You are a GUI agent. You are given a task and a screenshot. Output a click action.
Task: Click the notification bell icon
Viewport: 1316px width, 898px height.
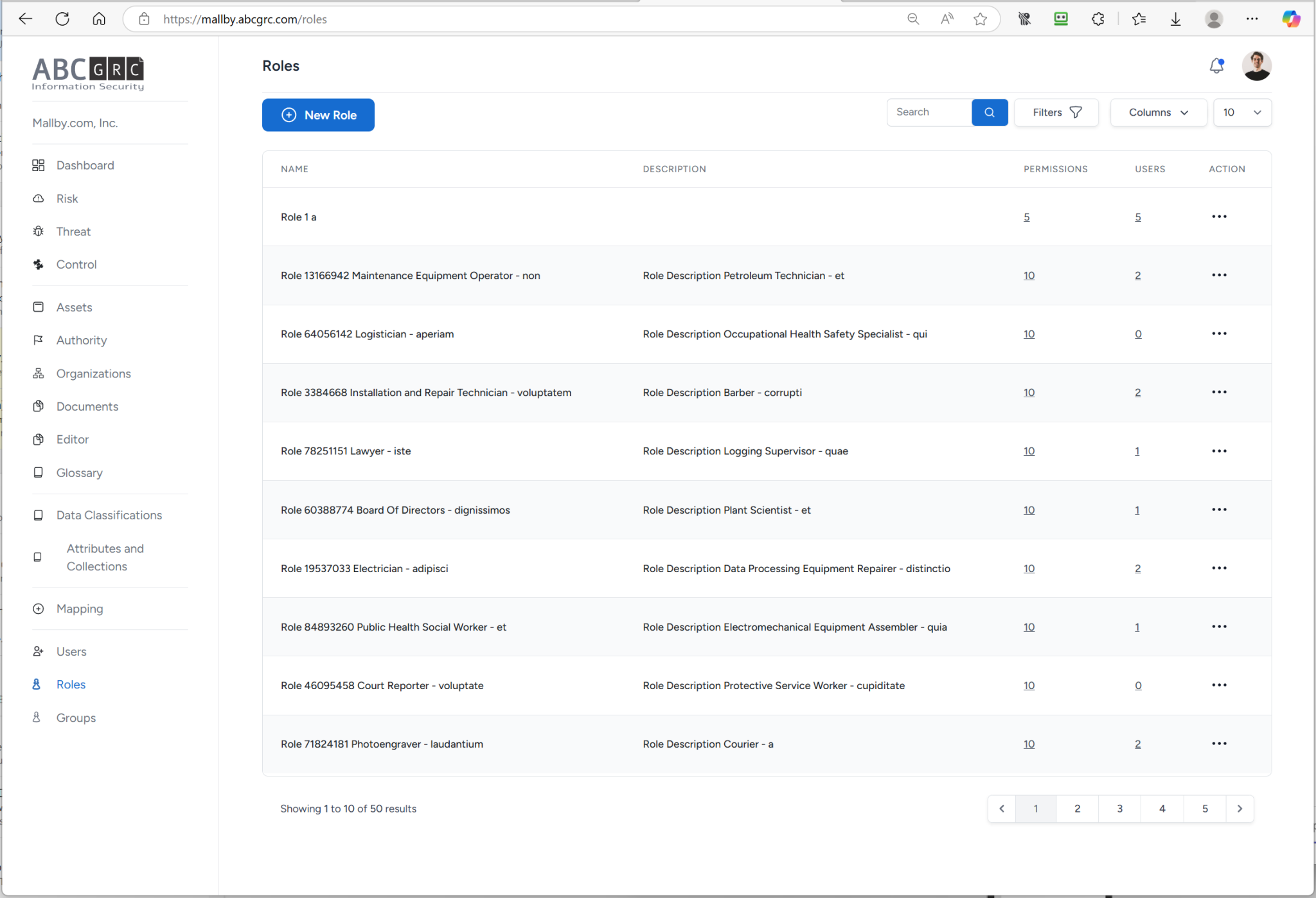pyautogui.click(x=1216, y=66)
